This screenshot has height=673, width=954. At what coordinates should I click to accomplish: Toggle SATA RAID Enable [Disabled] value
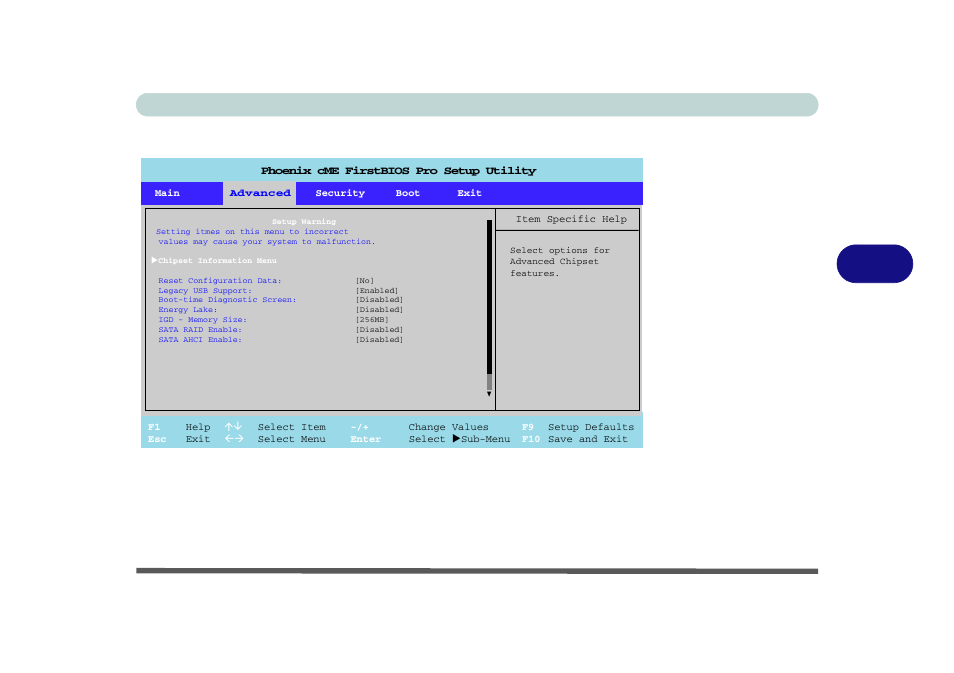[x=379, y=329]
